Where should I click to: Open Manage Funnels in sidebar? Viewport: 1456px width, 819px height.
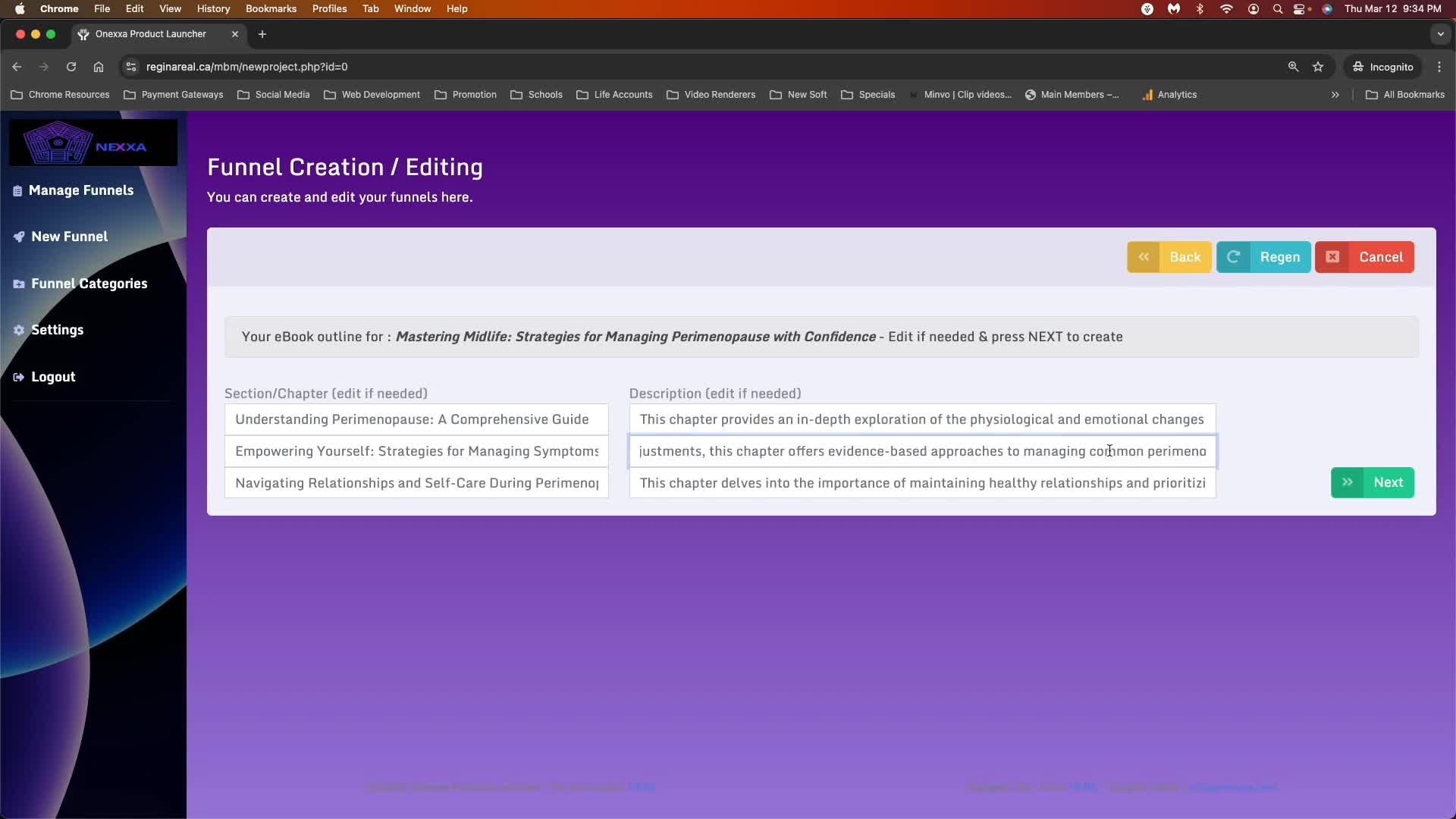tap(80, 190)
